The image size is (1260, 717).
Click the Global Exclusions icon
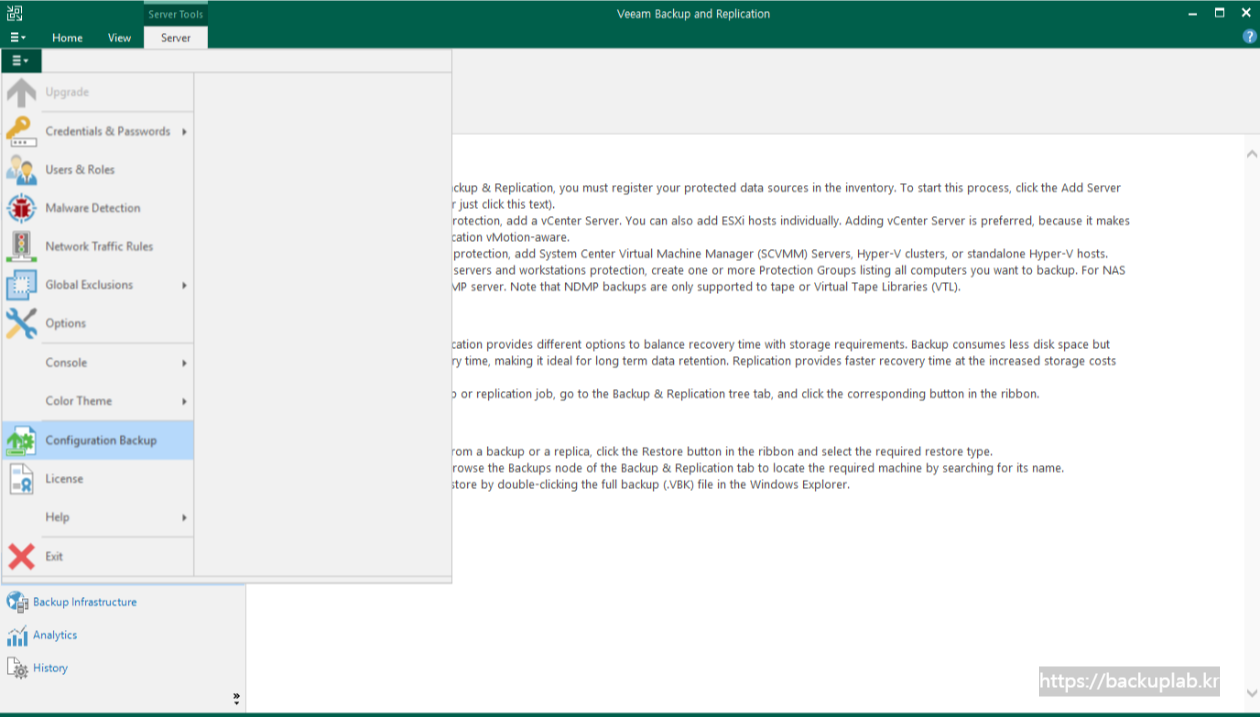pyautogui.click(x=21, y=285)
